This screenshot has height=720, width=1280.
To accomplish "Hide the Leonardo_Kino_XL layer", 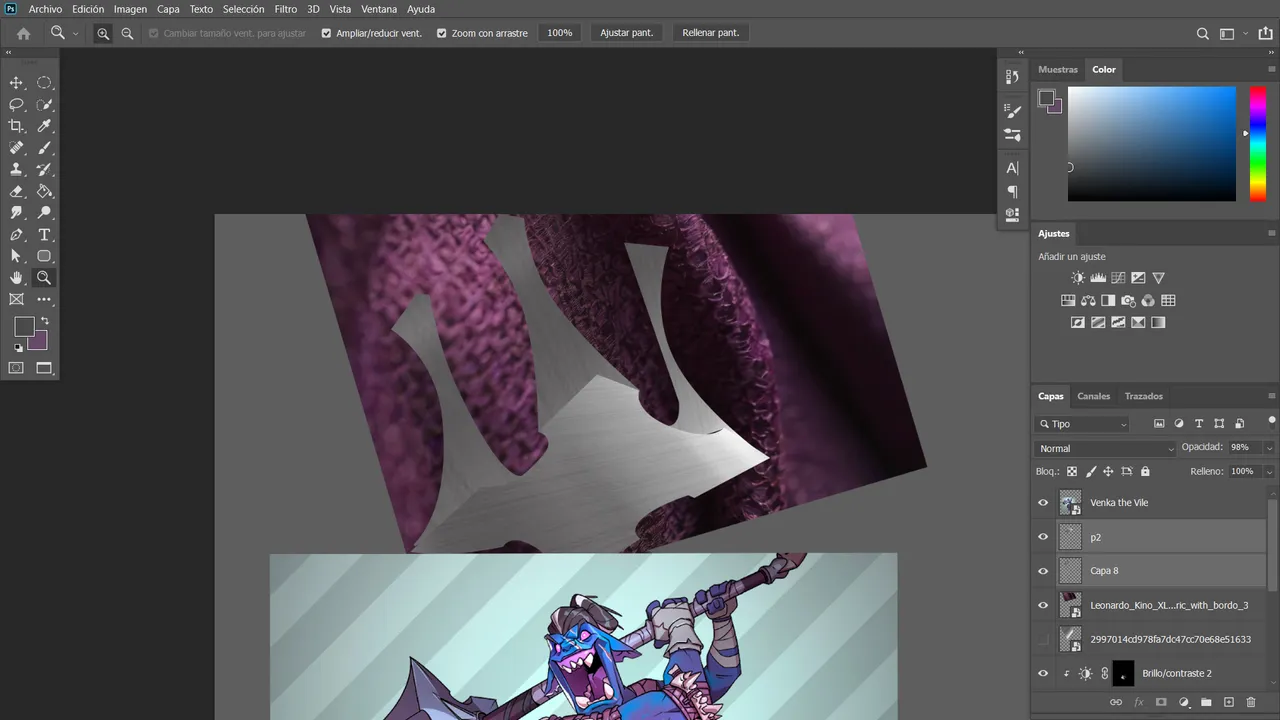I will (x=1043, y=605).
